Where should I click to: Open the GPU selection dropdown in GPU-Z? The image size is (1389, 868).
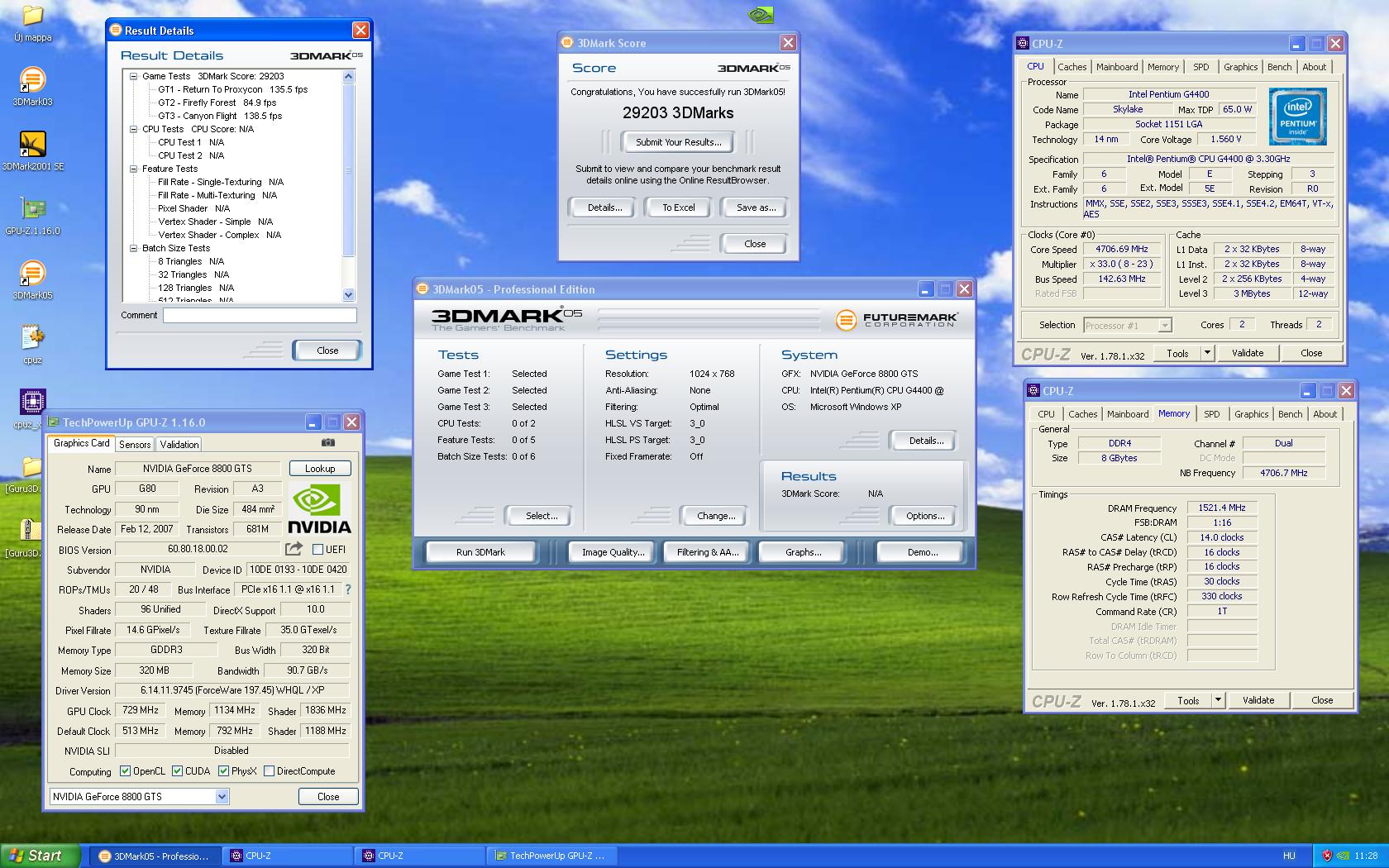click(222, 797)
